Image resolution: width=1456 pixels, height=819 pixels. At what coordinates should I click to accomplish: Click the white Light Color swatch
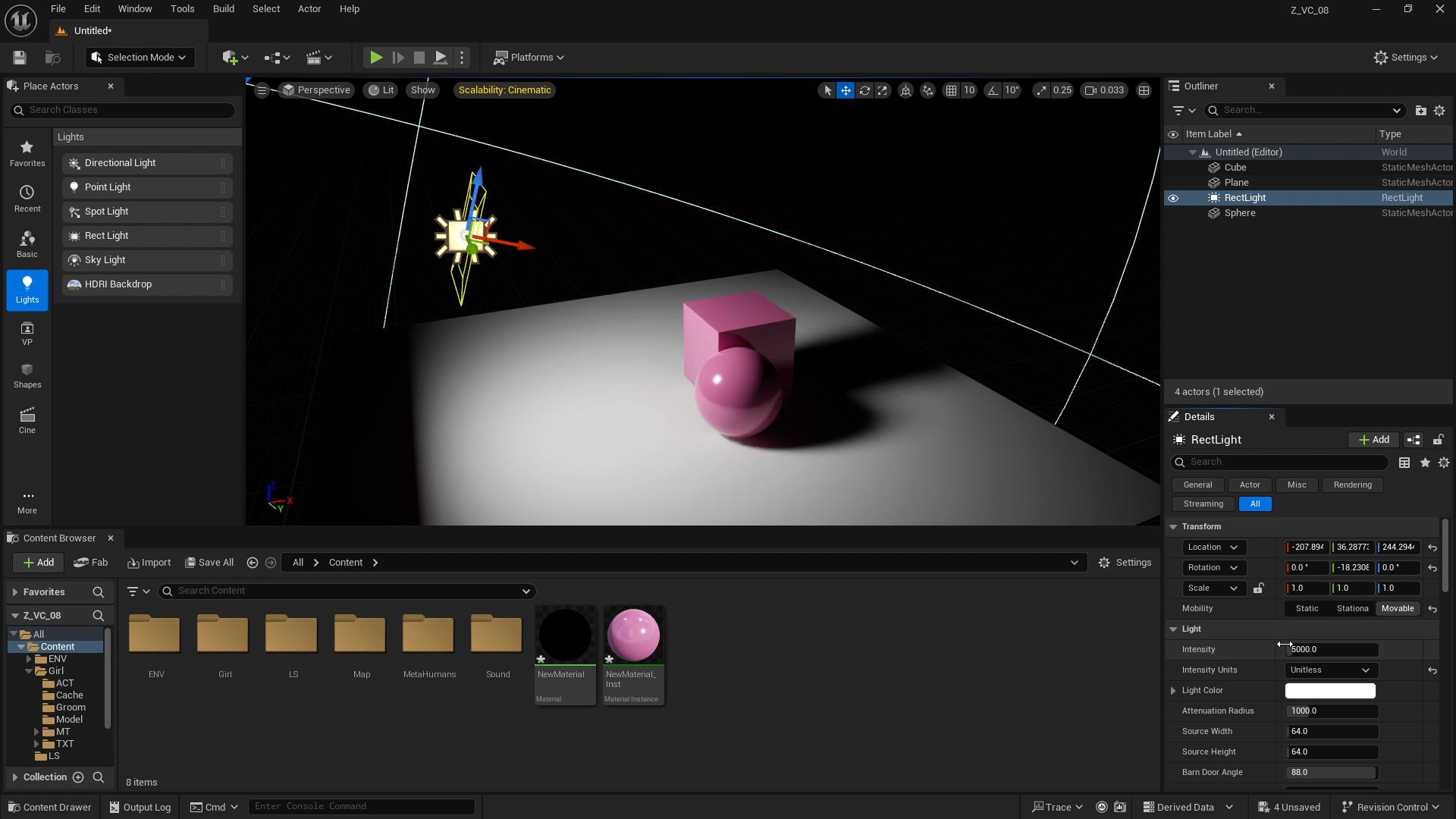coord(1330,691)
